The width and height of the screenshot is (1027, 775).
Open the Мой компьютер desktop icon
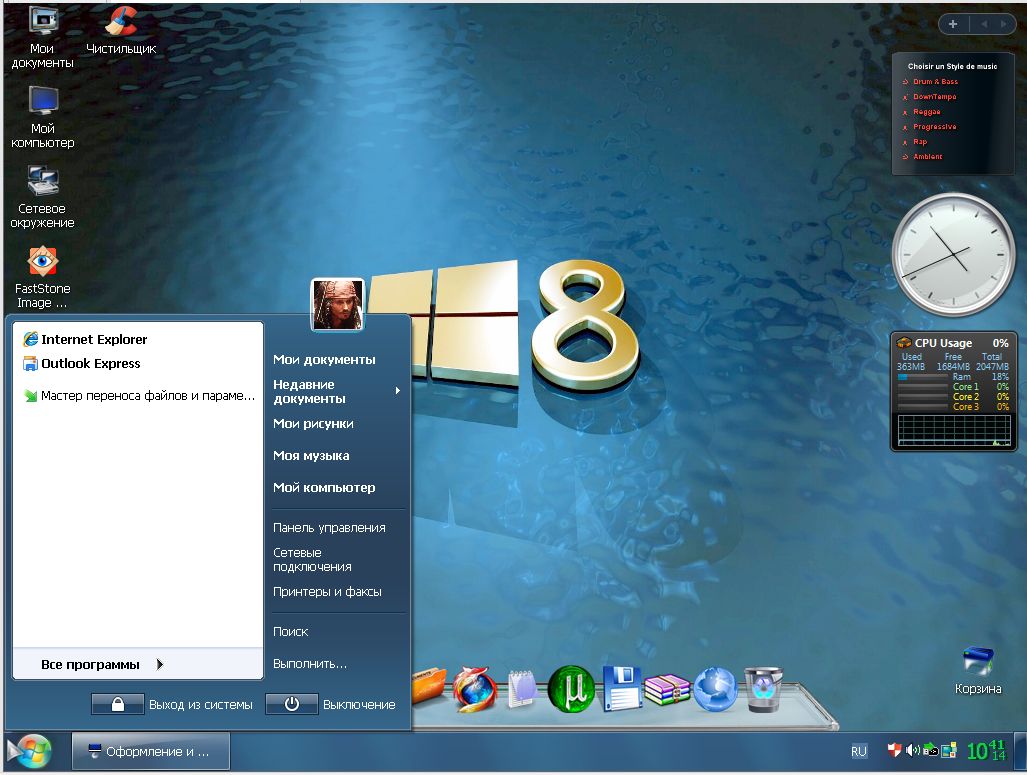(x=43, y=117)
